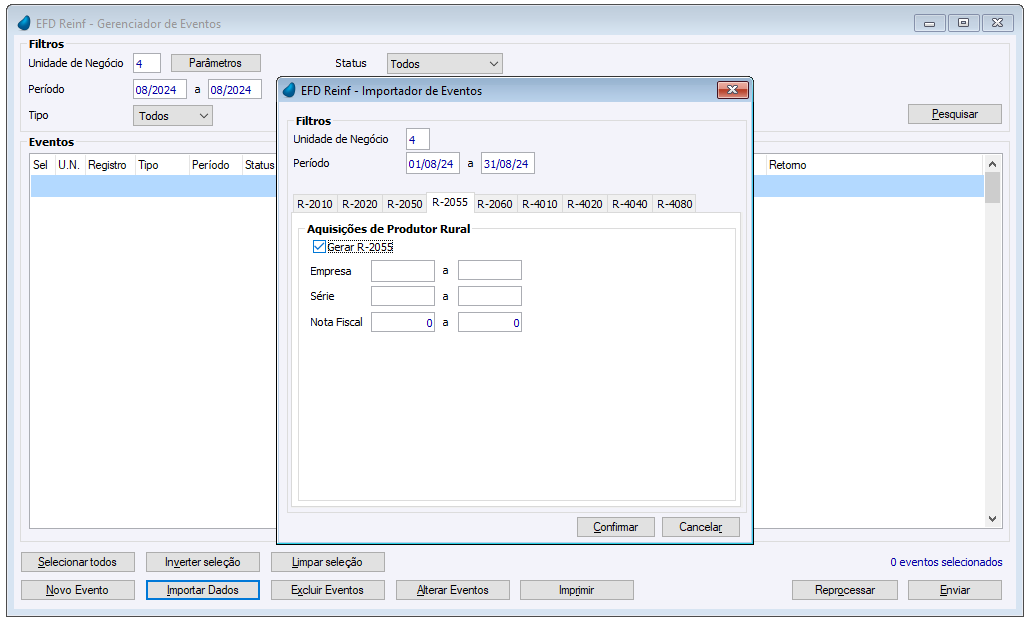Uncheck the Gerar R-2055 checkbox

[x=319, y=246]
